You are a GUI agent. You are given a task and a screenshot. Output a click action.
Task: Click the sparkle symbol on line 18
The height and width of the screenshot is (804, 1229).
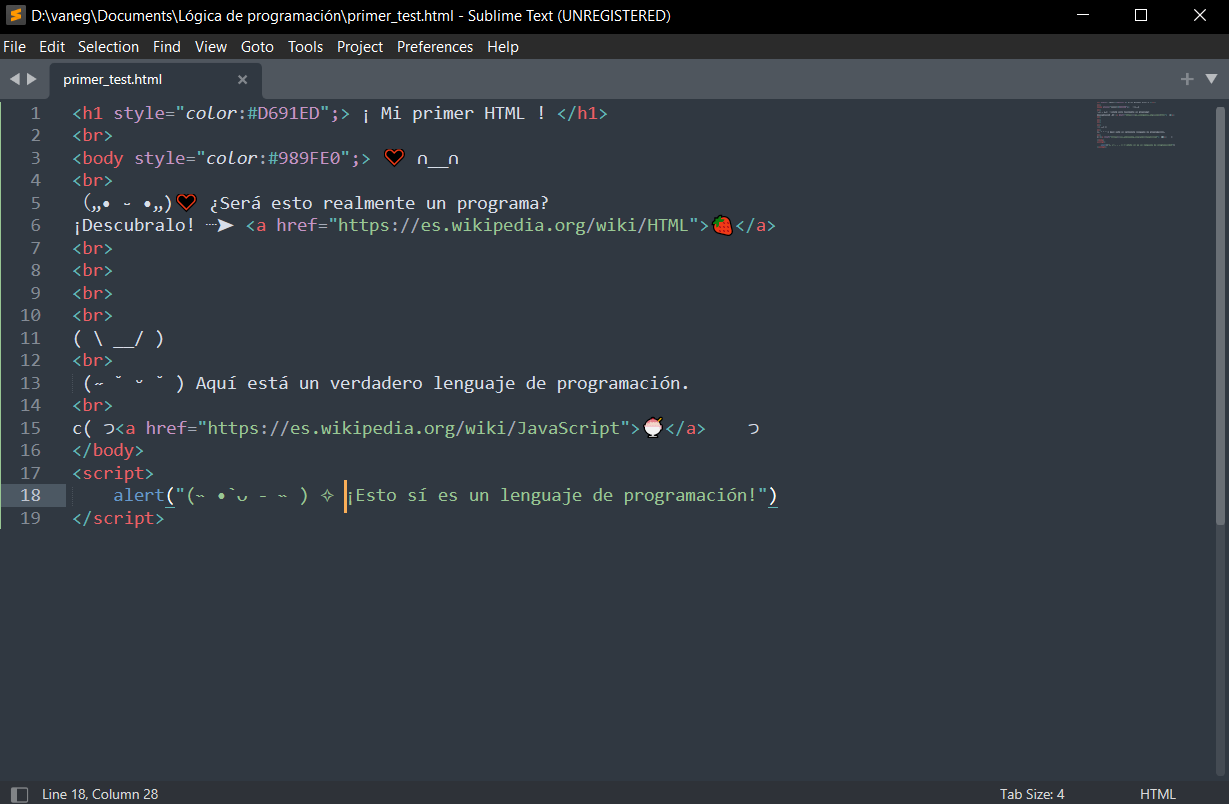pos(327,495)
